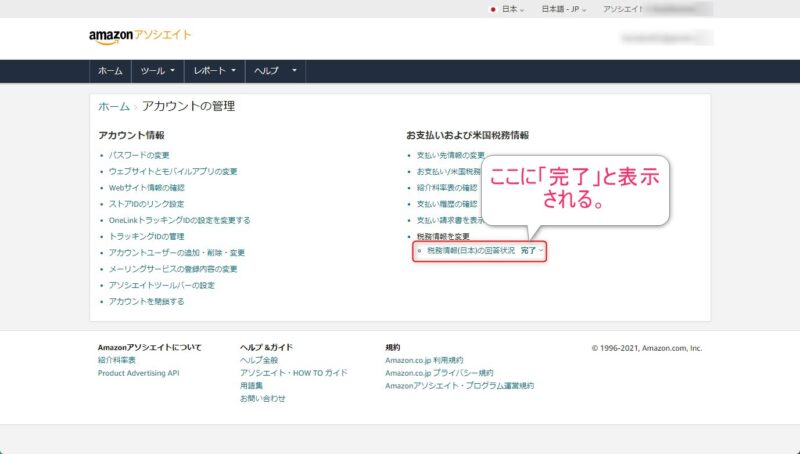Click the ホーム breadcrumb link
The height and width of the screenshot is (454, 800).
[x=114, y=107]
